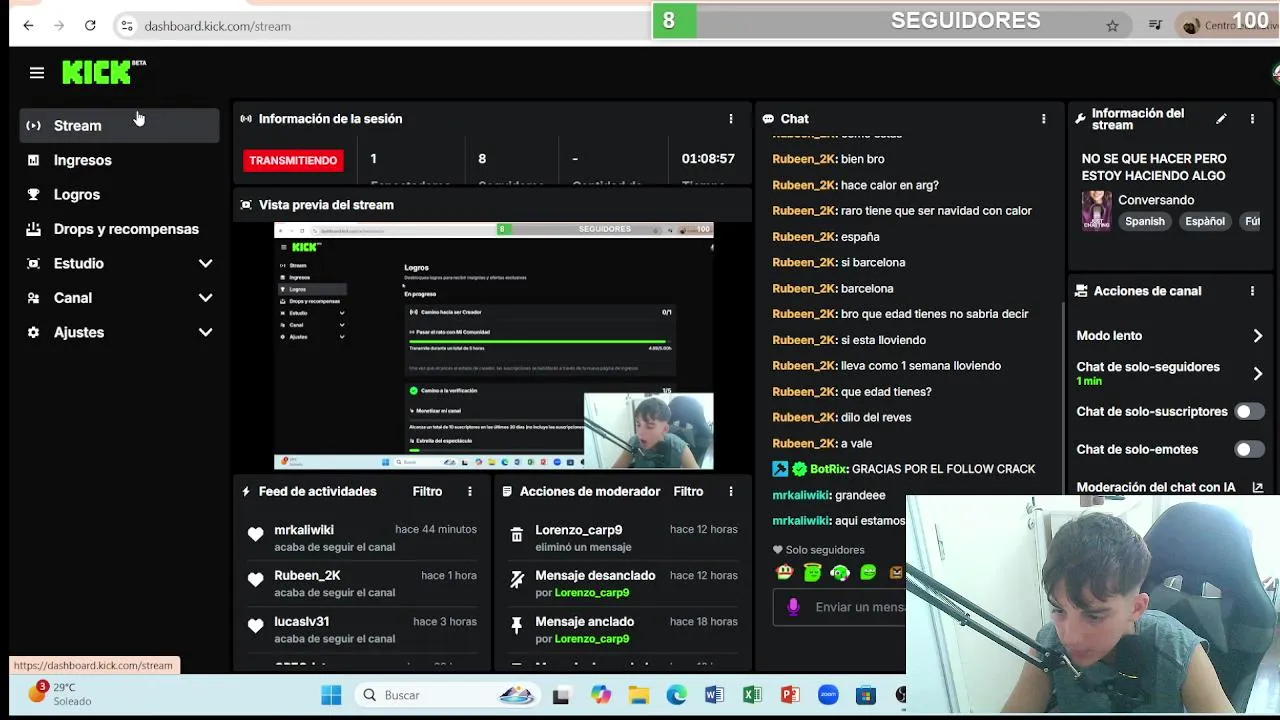Click the stream preview thumbnail
This screenshot has width=1280, height=720.
point(493,346)
